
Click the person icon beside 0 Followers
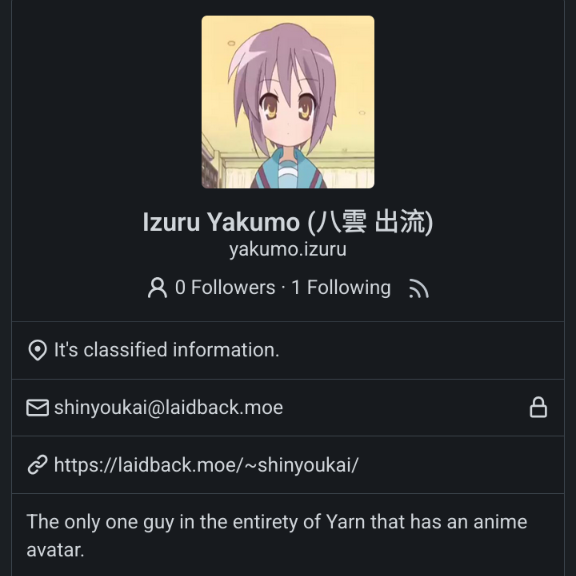157,288
